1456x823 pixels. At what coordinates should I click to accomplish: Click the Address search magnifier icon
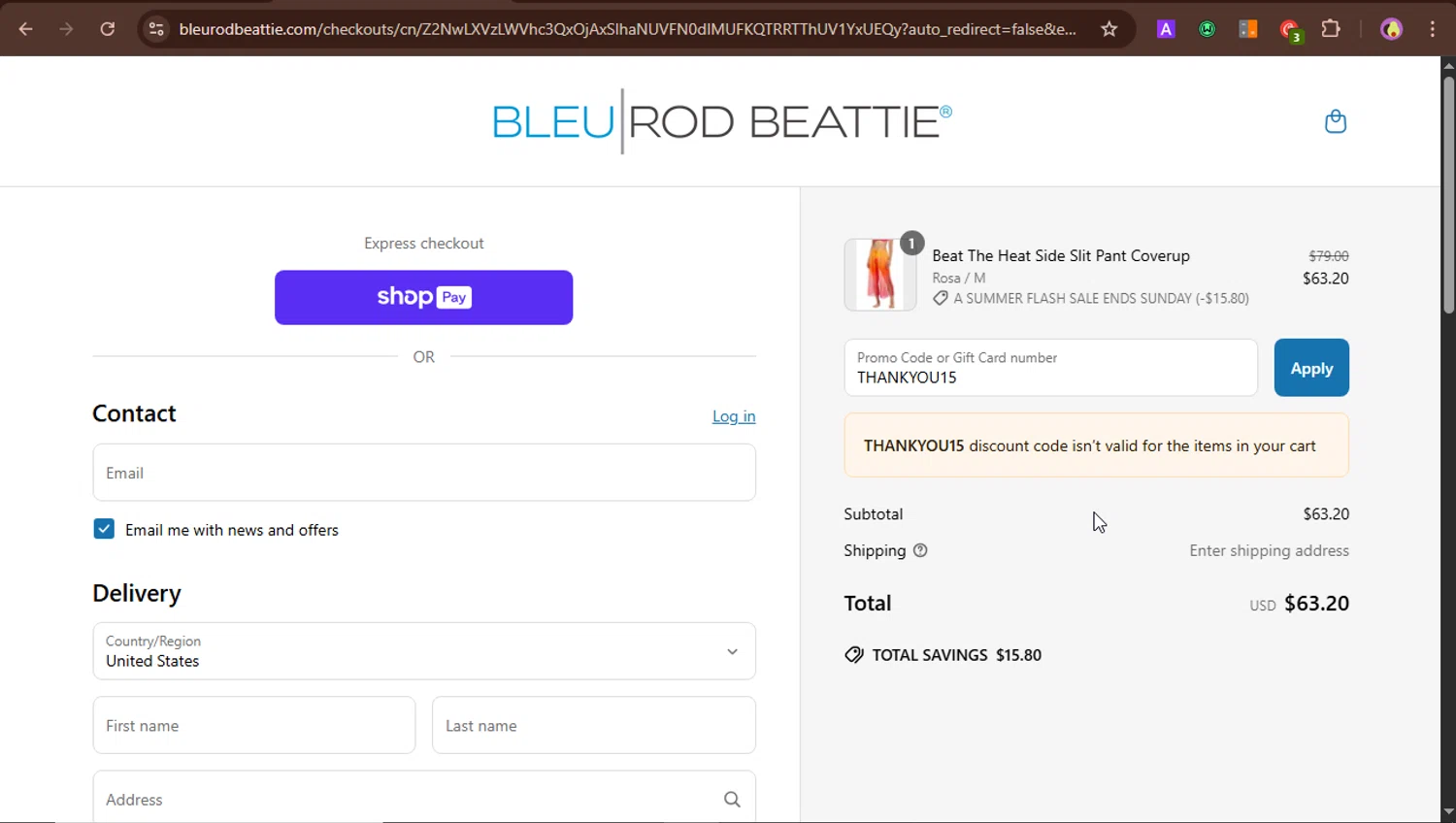click(732, 800)
